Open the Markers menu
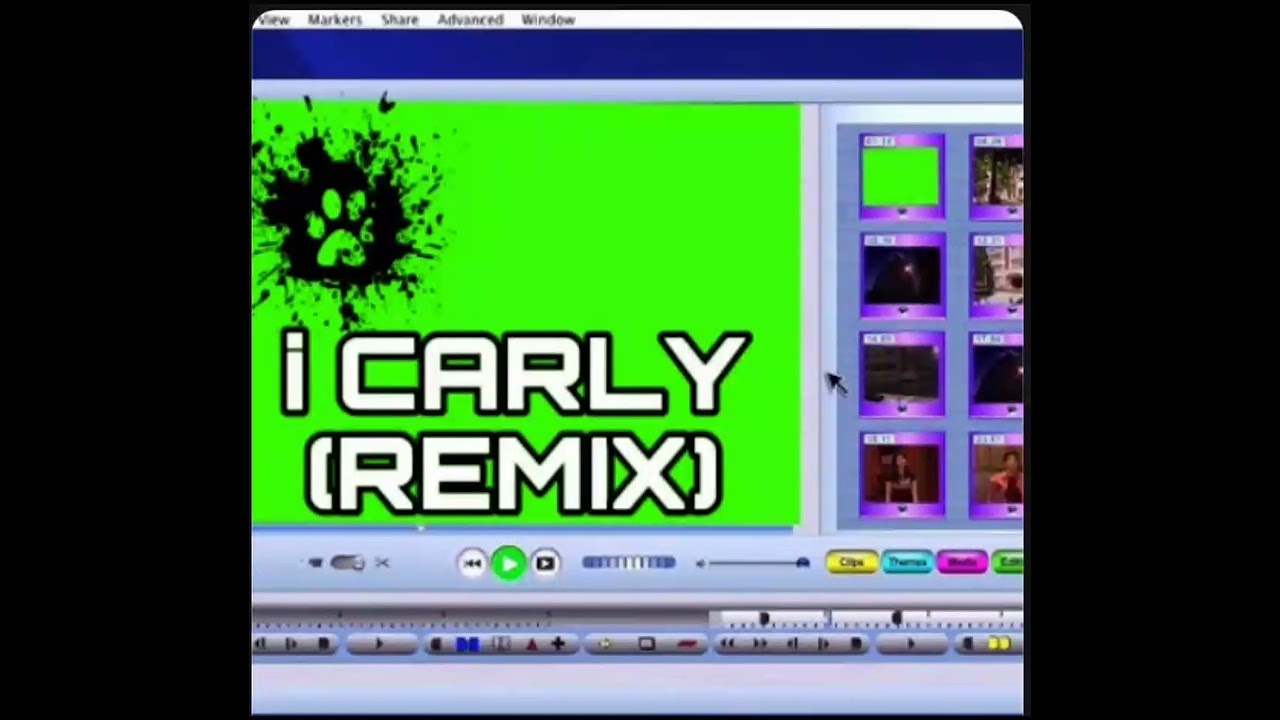 (x=334, y=20)
